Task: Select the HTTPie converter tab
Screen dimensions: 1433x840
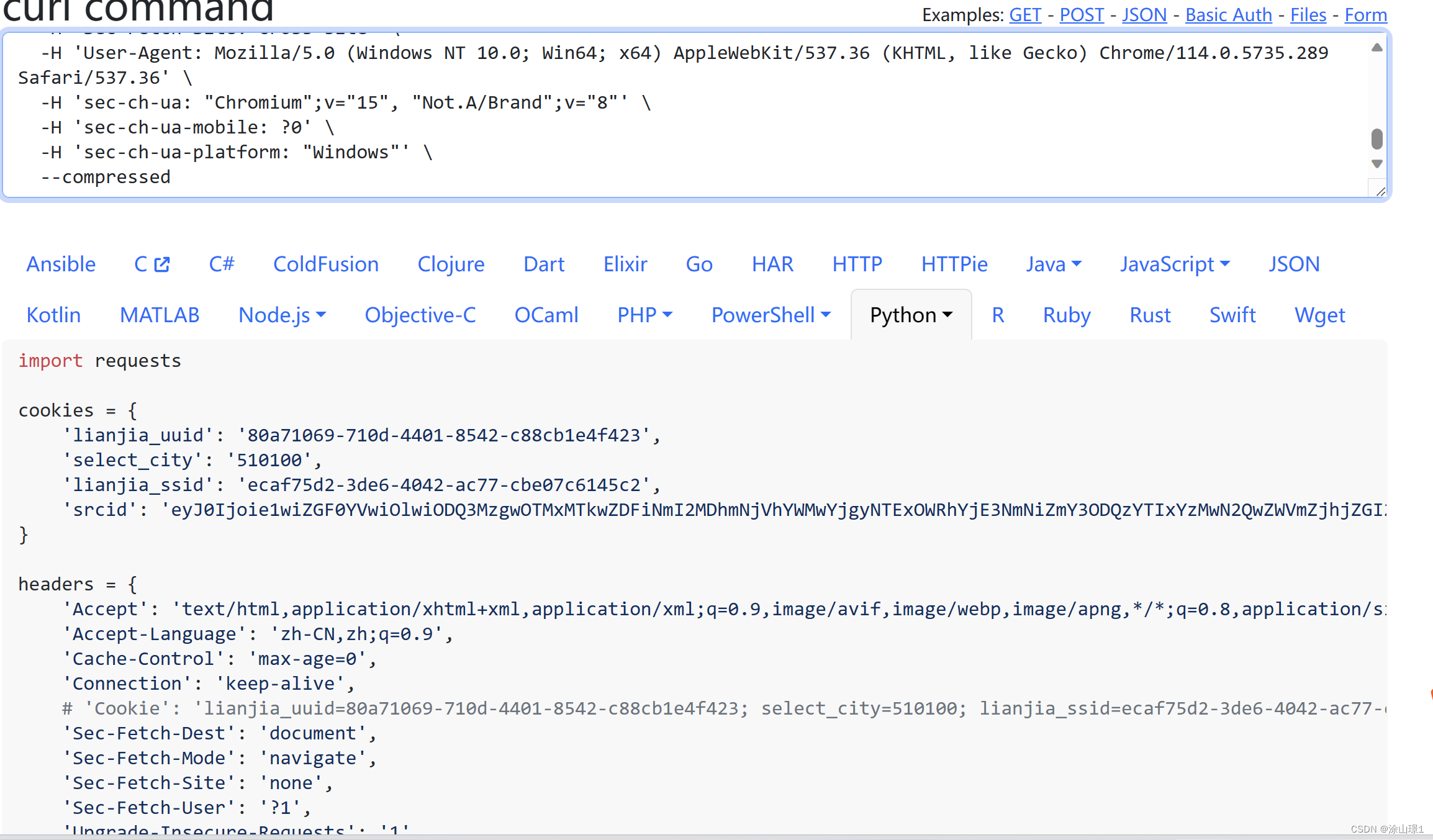Action: coord(954,264)
